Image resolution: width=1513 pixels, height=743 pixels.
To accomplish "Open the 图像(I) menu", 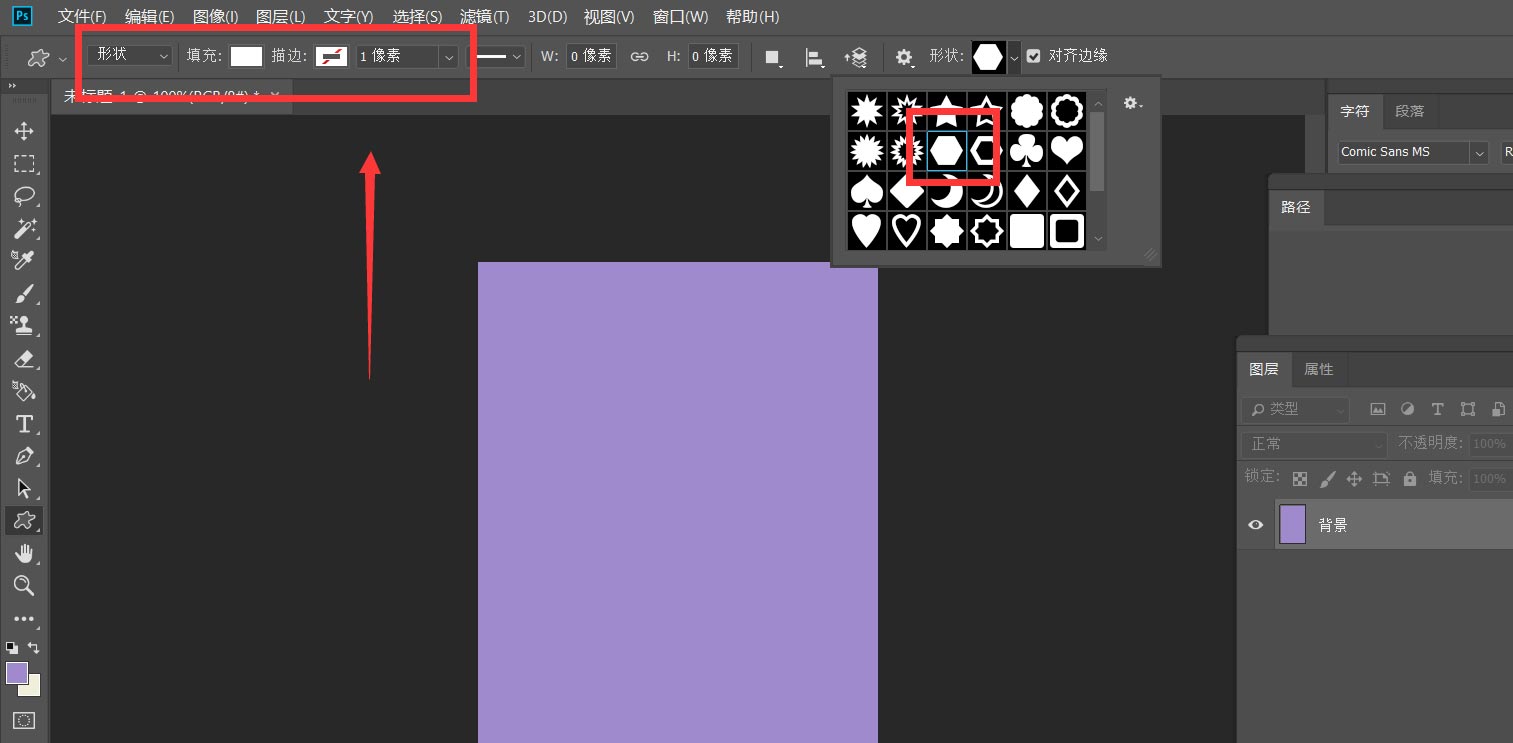I will click(x=215, y=17).
